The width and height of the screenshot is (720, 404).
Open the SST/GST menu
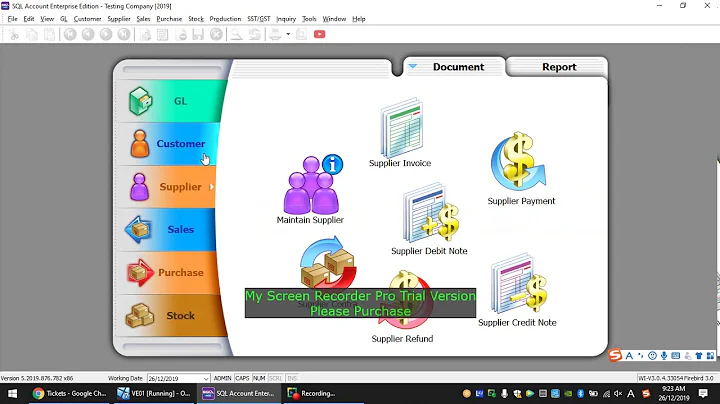pyautogui.click(x=259, y=19)
